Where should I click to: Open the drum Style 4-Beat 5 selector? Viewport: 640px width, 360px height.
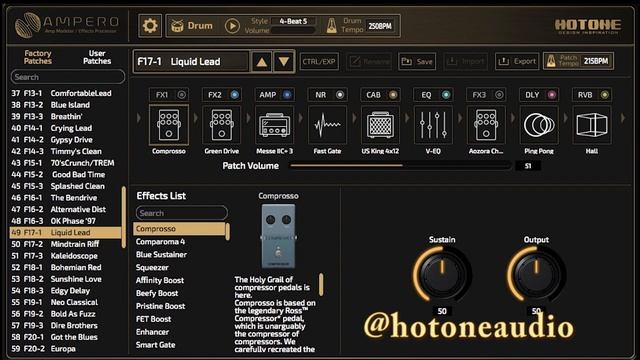[293, 21]
